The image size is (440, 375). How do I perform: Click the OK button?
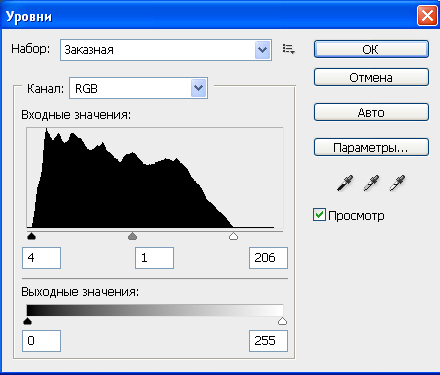371,49
